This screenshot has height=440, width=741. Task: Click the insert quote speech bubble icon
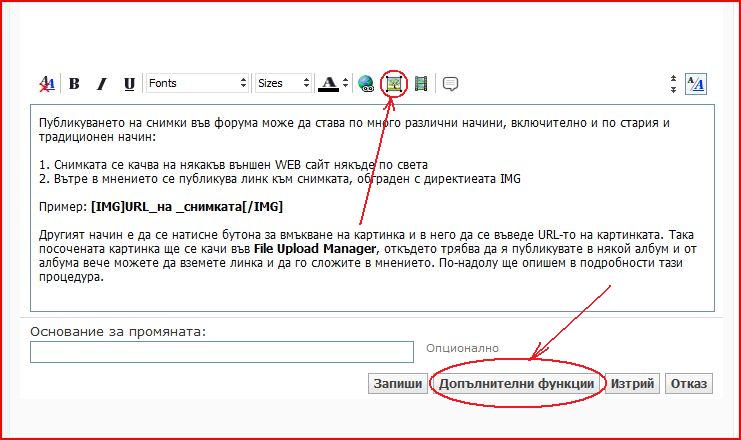(x=450, y=84)
